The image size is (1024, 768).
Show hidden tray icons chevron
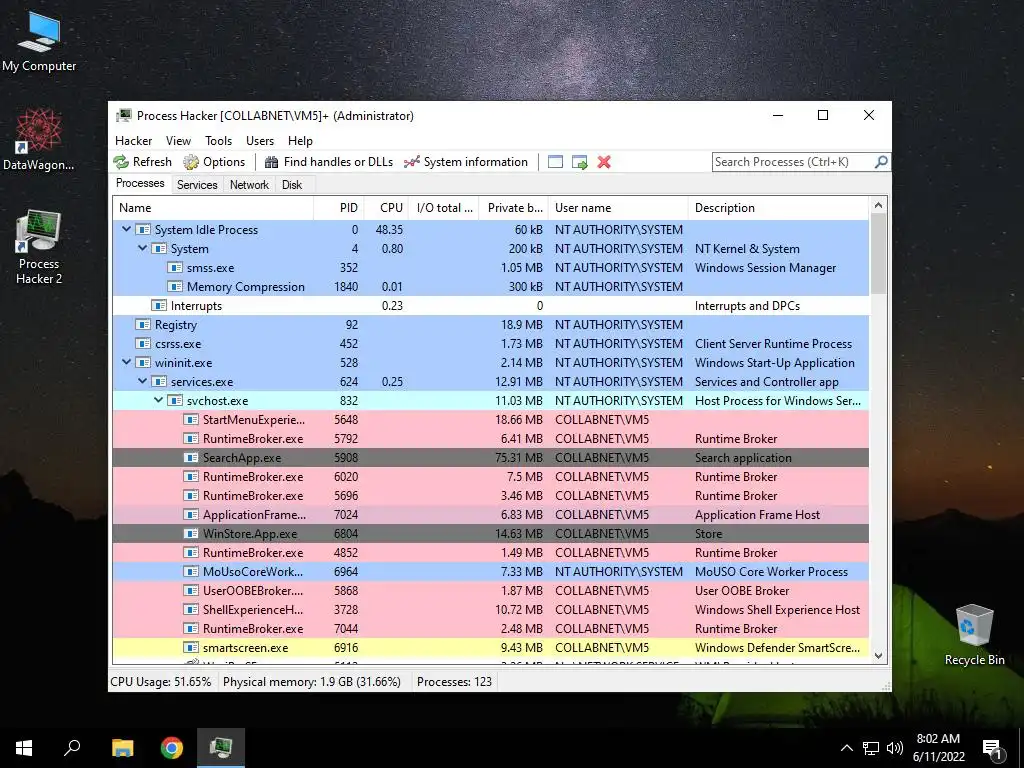tap(846, 748)
